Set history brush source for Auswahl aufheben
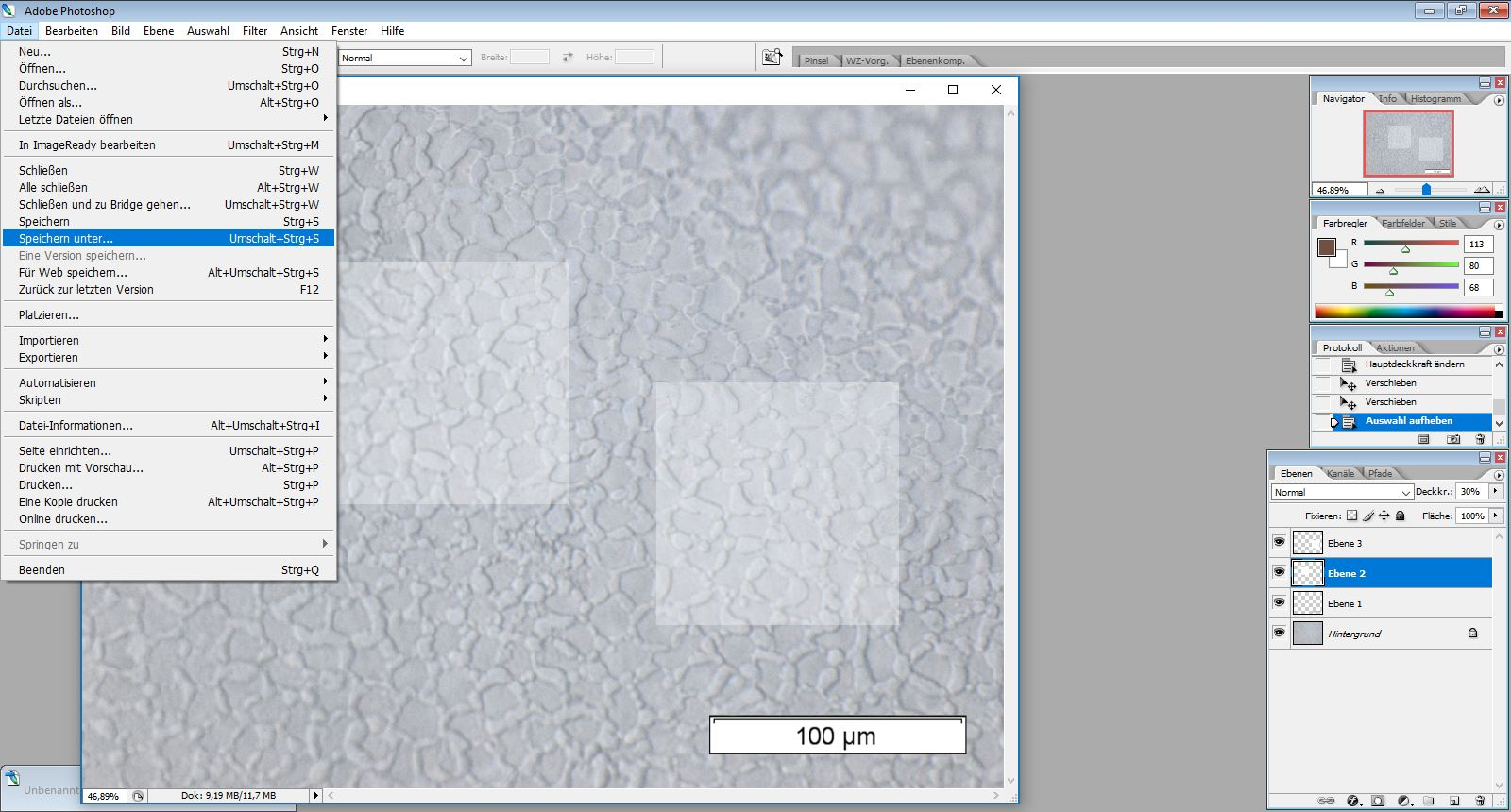The height and width of the screenshot is (812, 1511). [1323, 422]
